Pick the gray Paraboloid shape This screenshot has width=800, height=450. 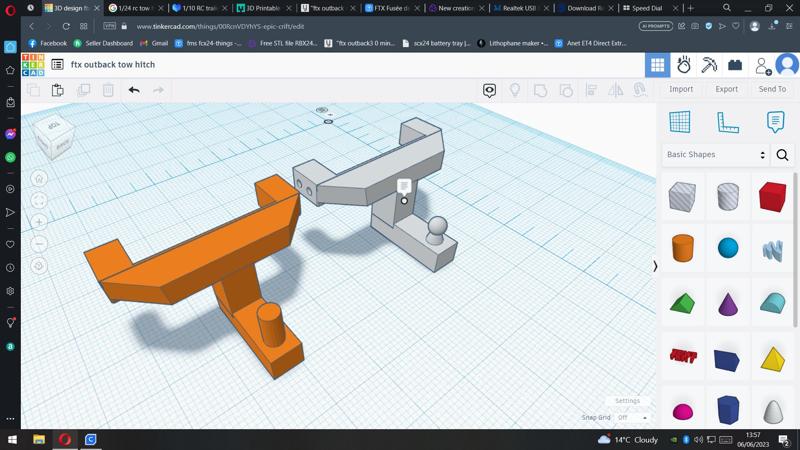[772, 411]
